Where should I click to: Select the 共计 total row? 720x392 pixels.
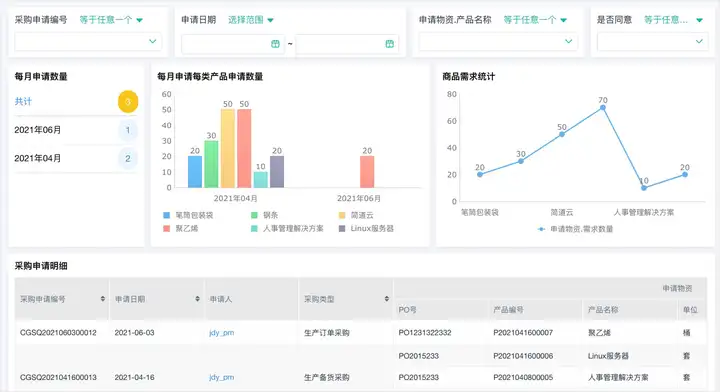coord(76,101)
